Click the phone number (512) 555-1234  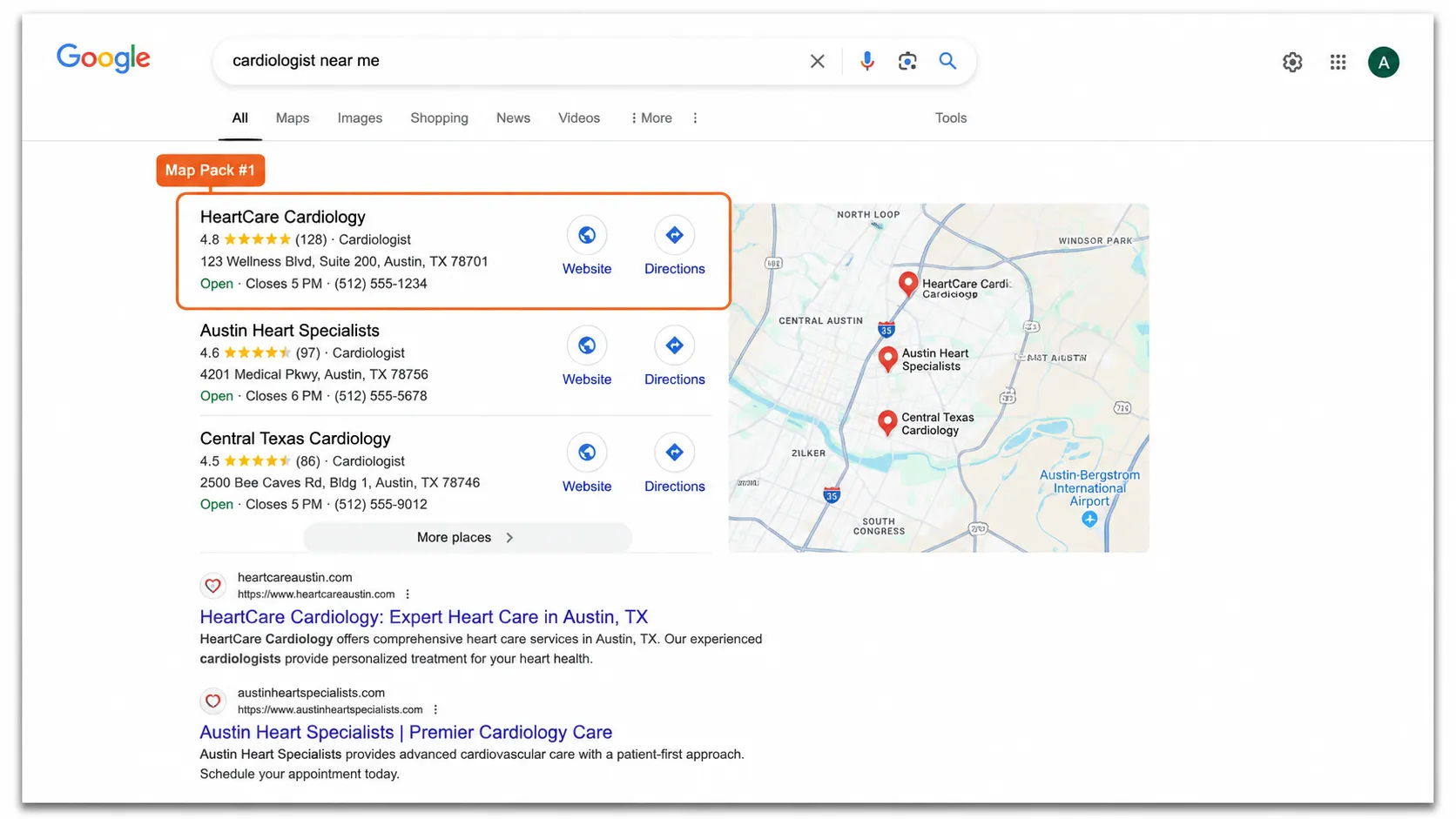(x=381, y=284)
